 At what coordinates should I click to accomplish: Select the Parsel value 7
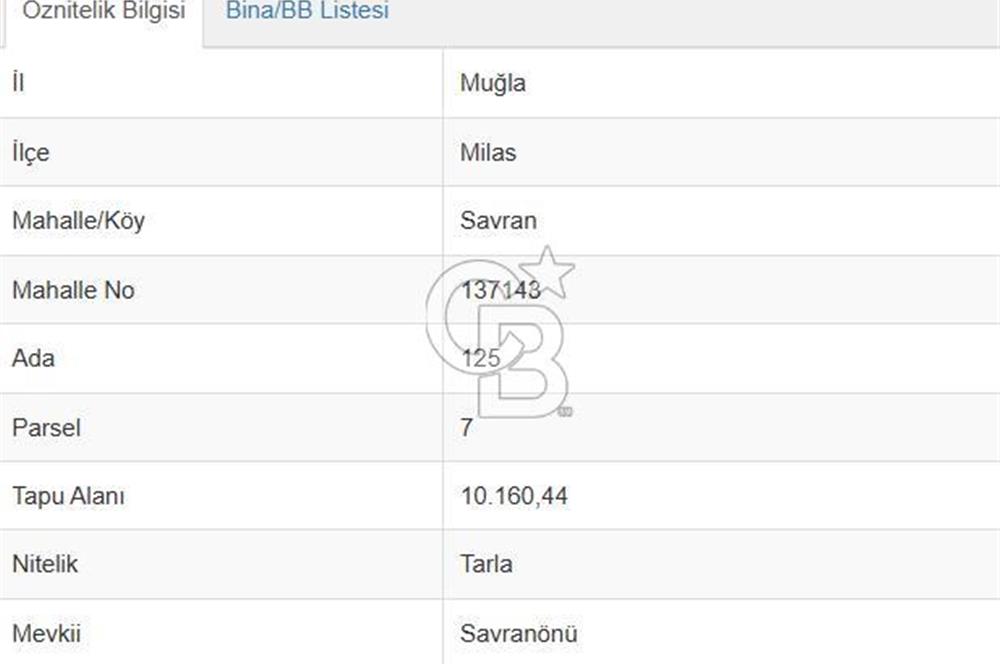click(x=463, y=427)
